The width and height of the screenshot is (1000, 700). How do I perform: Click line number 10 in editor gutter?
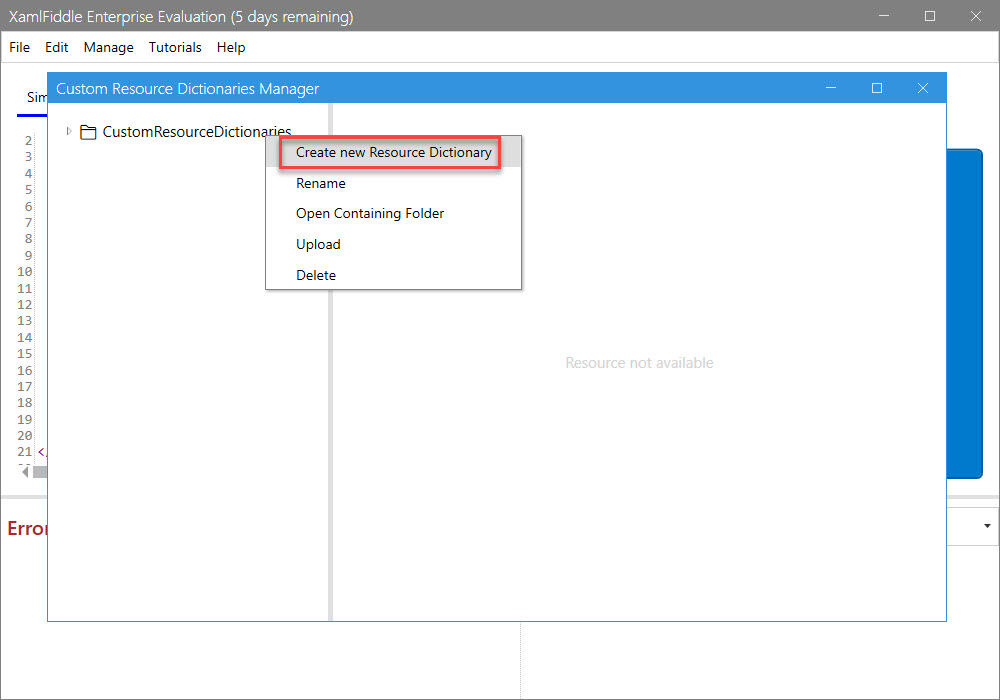click(x=24, y=272)
